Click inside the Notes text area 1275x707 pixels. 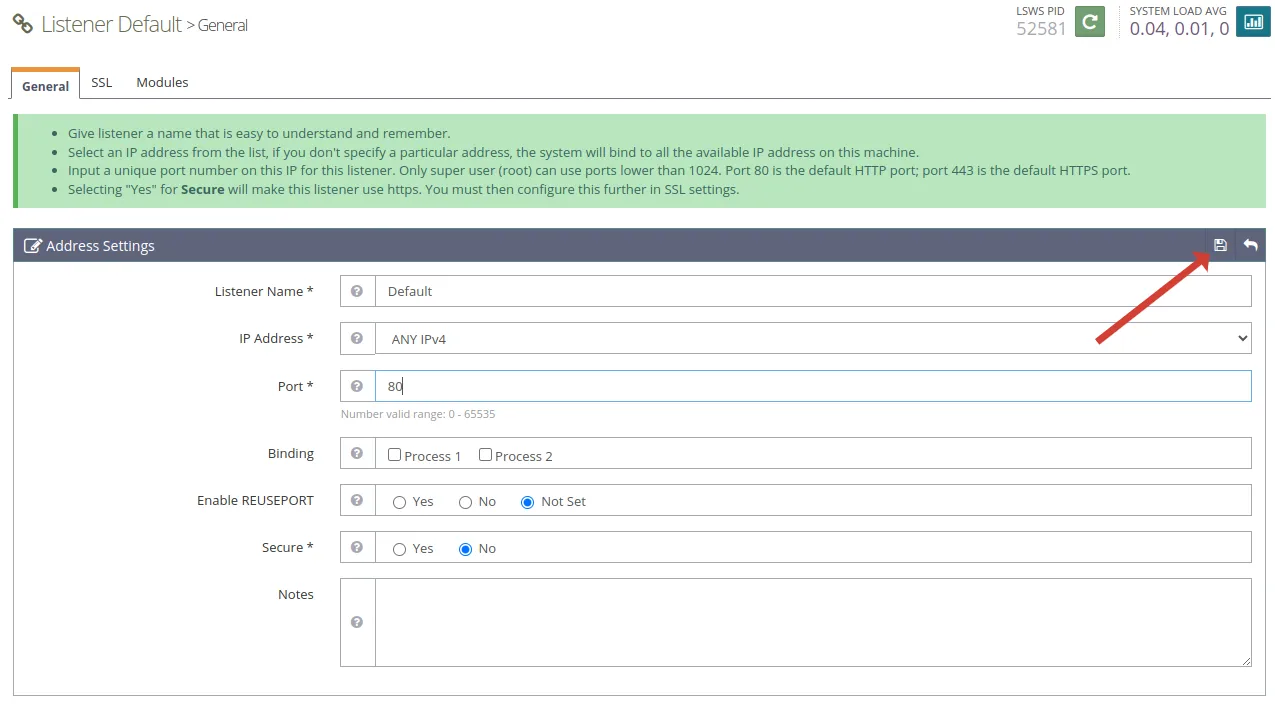tap(813, 622)
